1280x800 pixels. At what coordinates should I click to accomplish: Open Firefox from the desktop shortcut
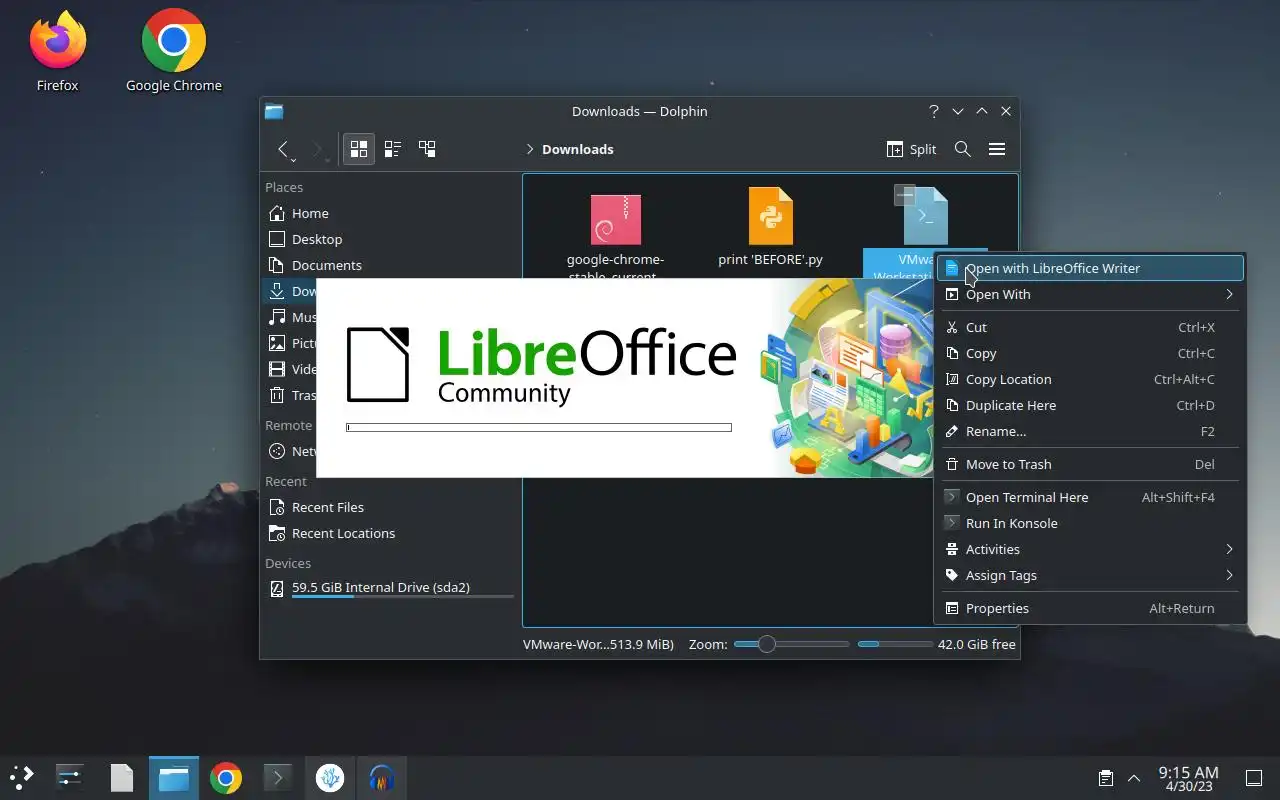(x=57, y=52)
